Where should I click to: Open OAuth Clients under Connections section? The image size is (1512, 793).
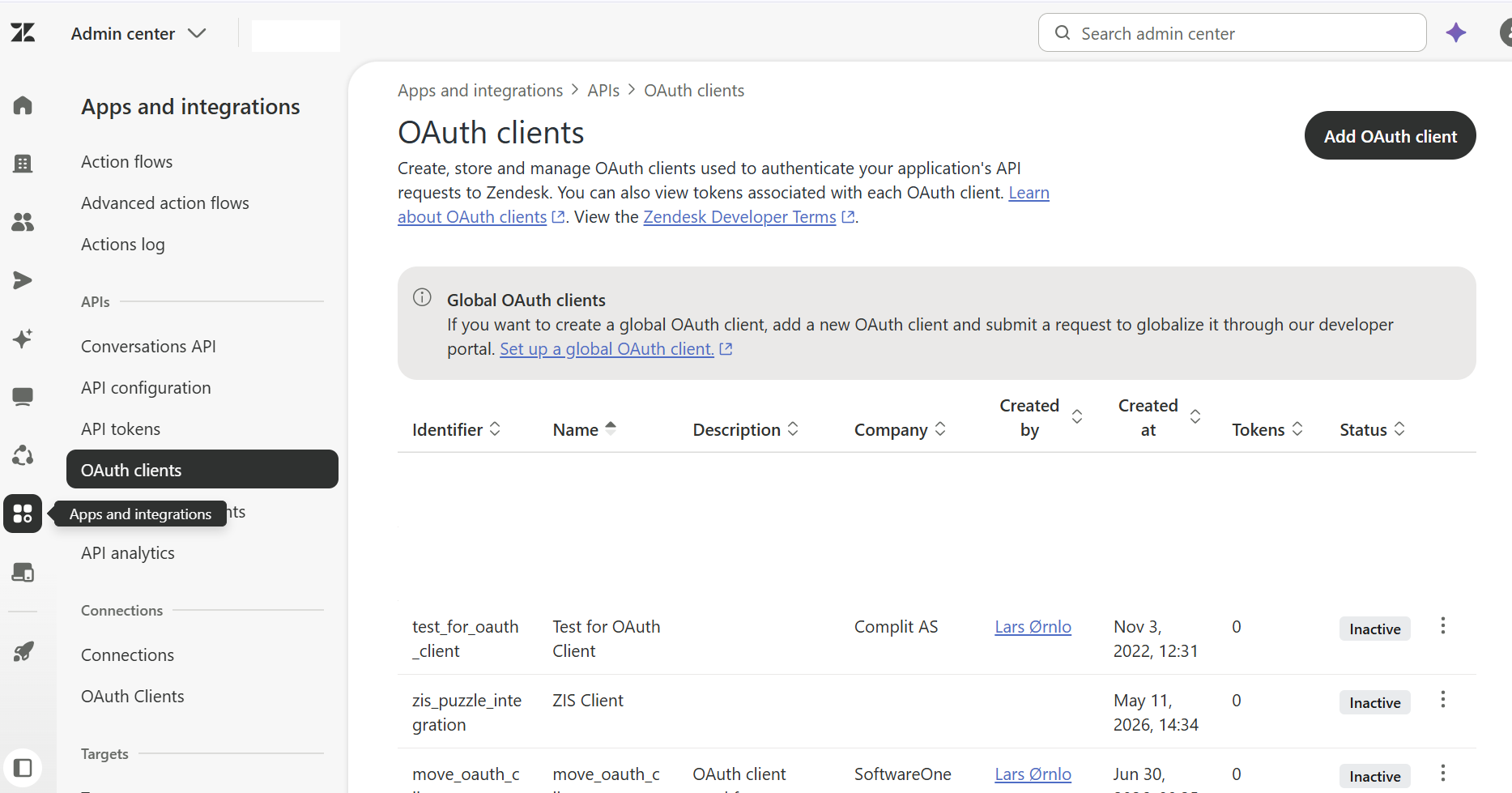click(x=133, y=696)
